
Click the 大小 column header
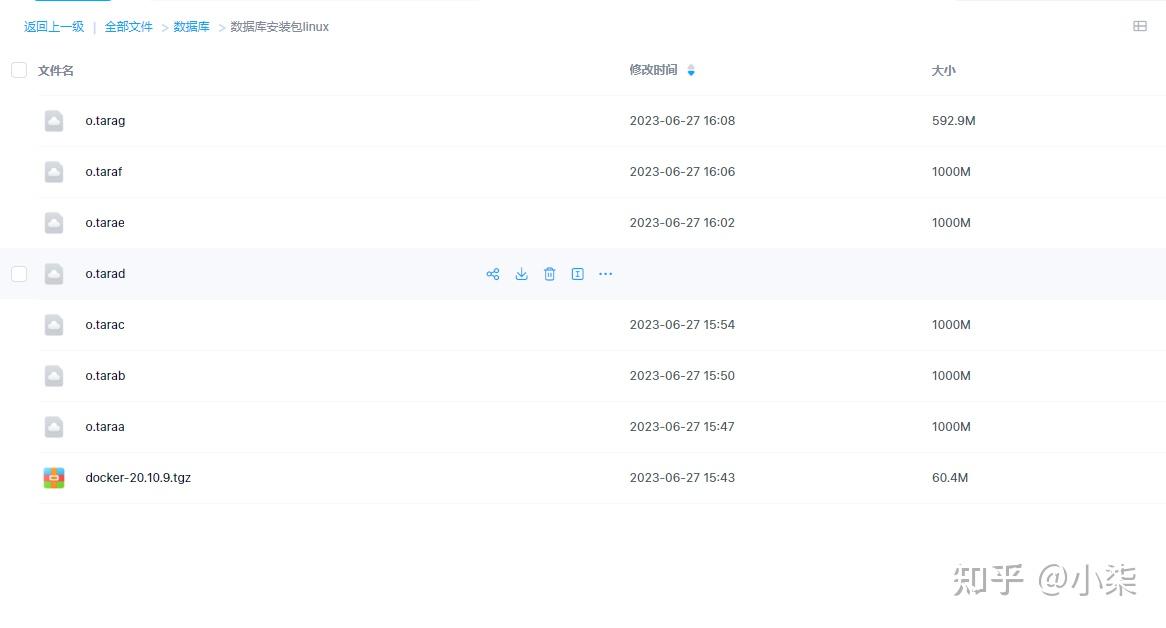pos(943,71)
